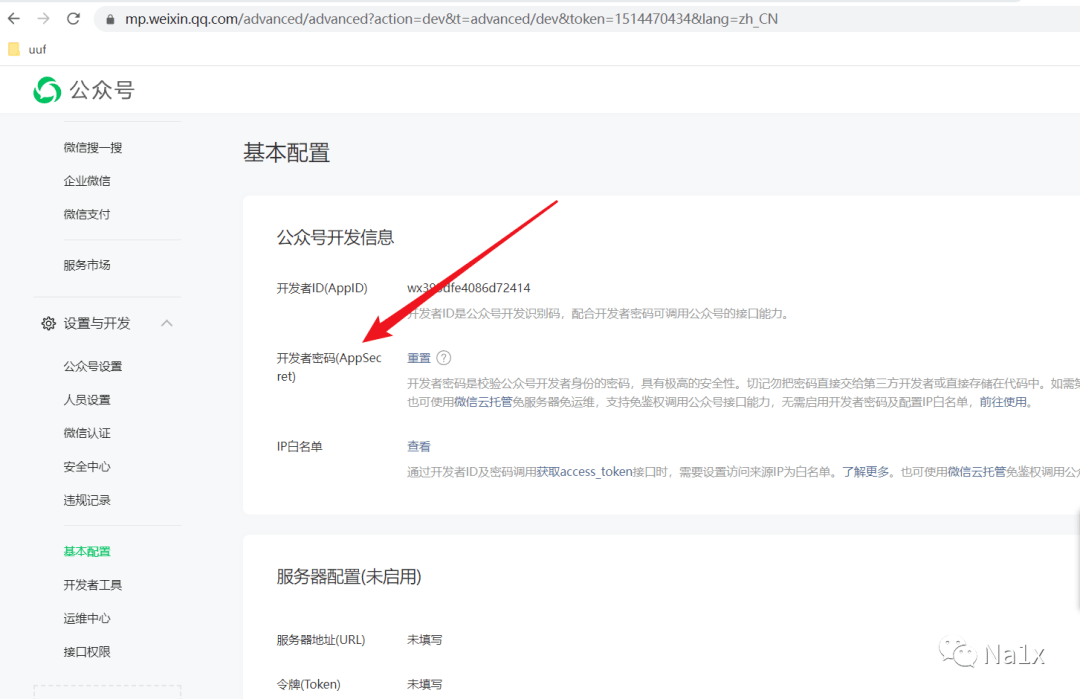Image resolution: width=1080 pixels, height=699 pixels.
Task: Collapse the 设置与开发 section chevron
Action: point(167,323)
